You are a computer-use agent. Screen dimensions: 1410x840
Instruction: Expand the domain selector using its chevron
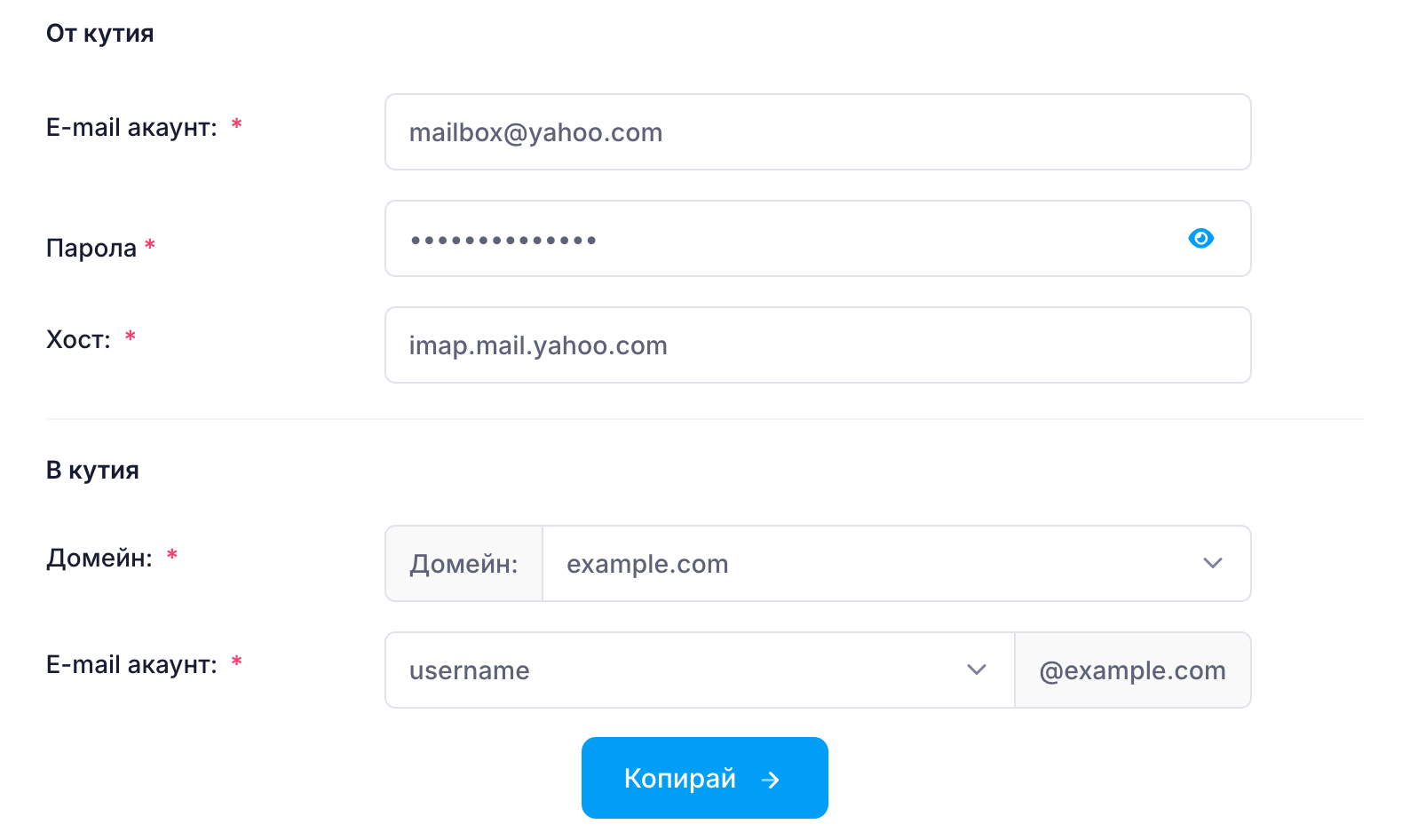(x=1213, y=563)
